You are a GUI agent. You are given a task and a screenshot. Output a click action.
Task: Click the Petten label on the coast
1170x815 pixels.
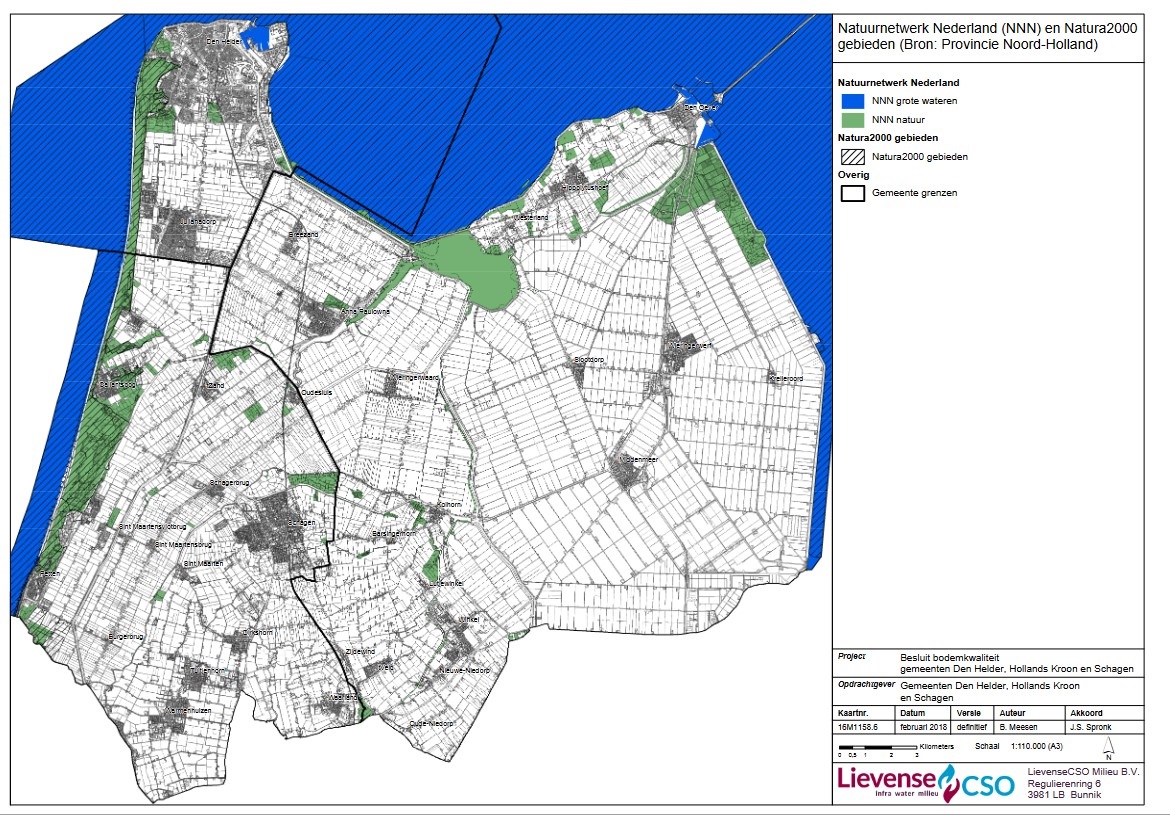tap(50, 572)
